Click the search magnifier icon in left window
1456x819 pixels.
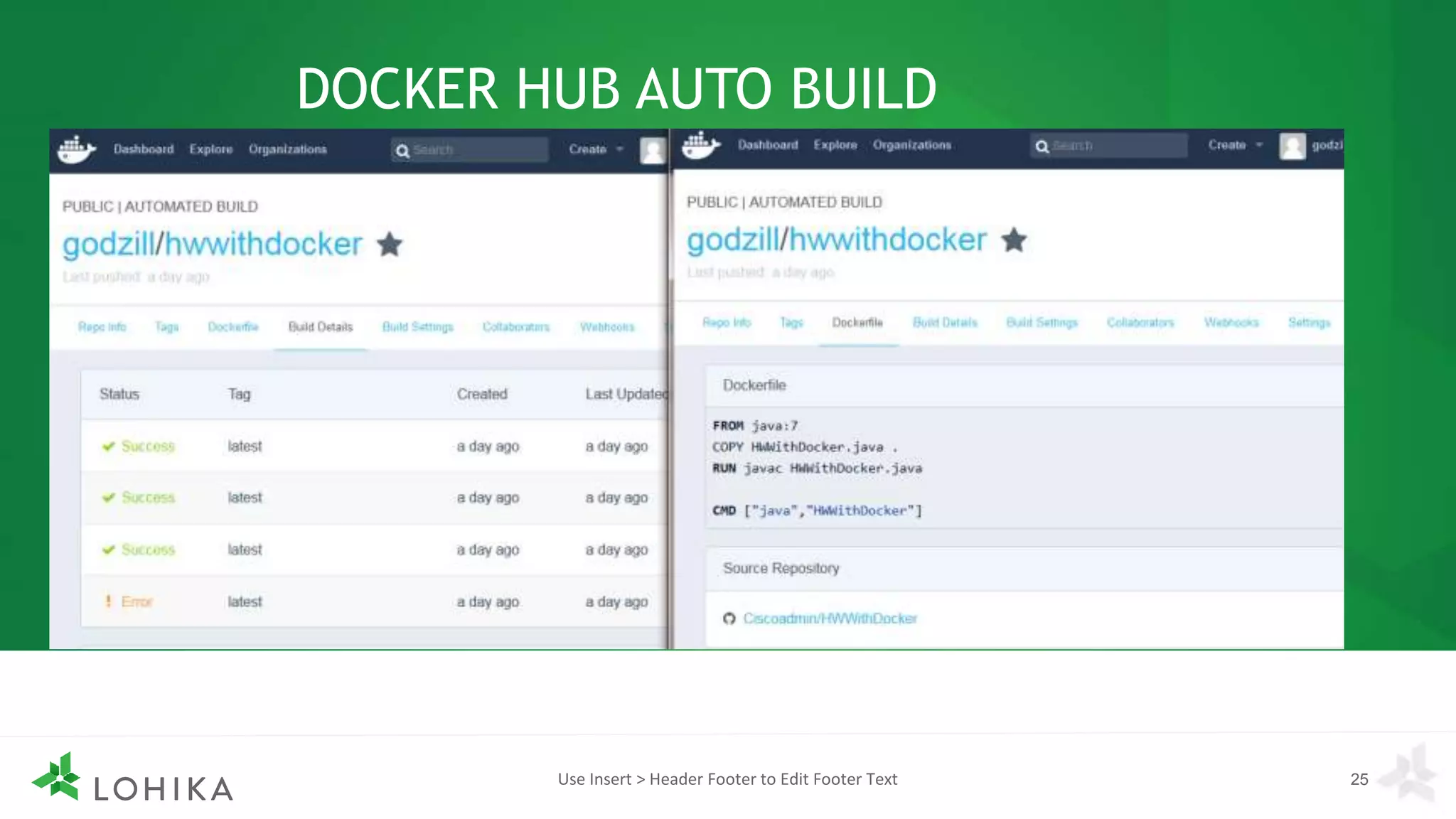tap(402, 151)
